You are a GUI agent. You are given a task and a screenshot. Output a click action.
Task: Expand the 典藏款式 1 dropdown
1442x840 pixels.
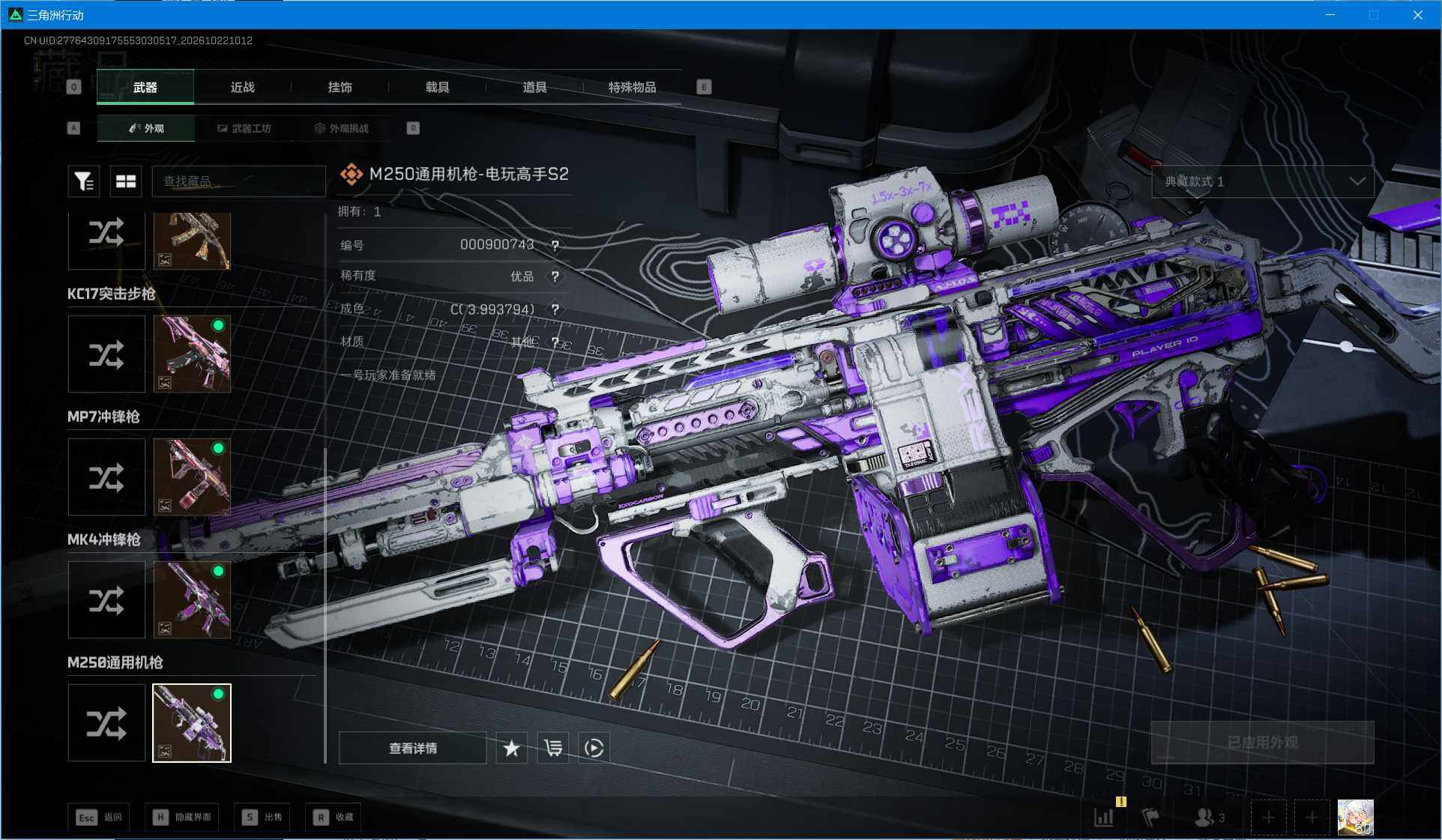click(x=1263, y=181)
